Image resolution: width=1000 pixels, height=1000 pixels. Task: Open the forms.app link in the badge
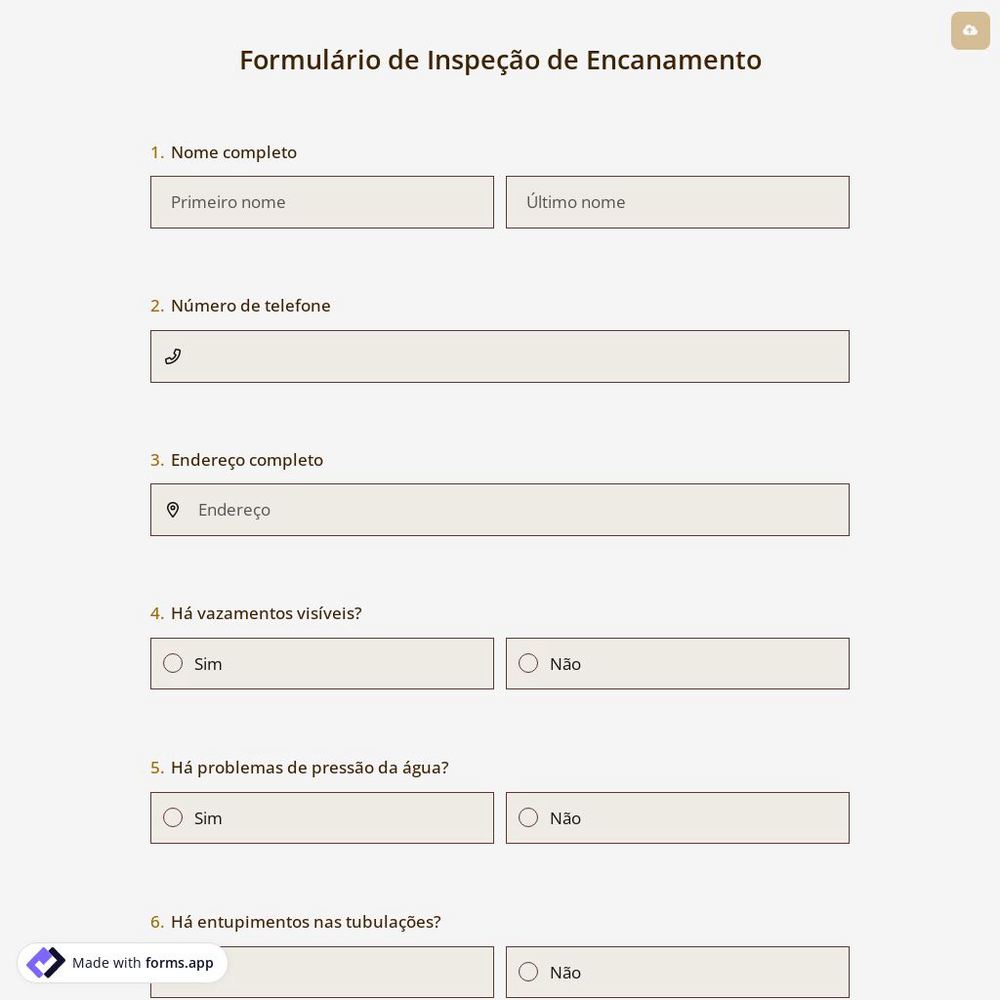(179, 963)
